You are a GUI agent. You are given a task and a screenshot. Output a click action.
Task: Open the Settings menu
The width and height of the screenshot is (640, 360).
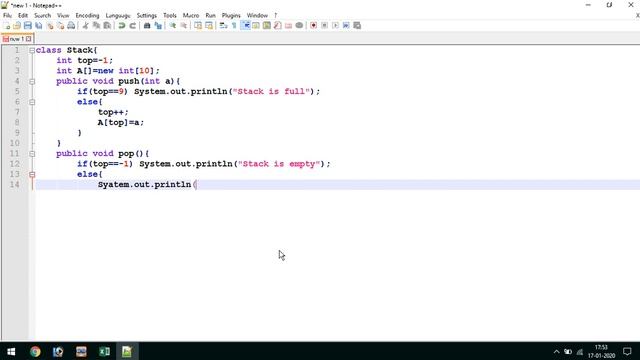point(147,16)
